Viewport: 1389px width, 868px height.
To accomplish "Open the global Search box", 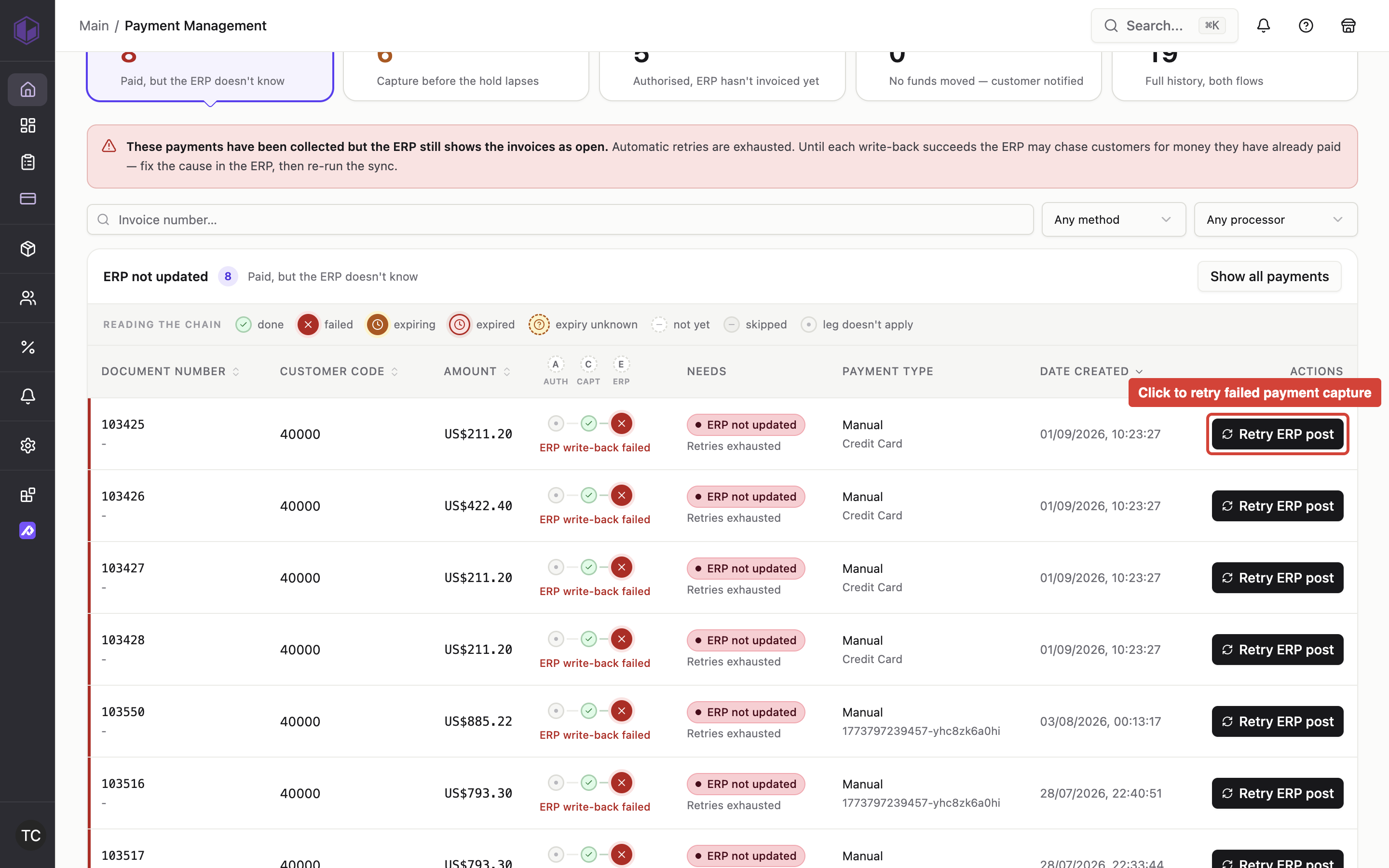I will pyautogui.click(x=1164, y=26).
